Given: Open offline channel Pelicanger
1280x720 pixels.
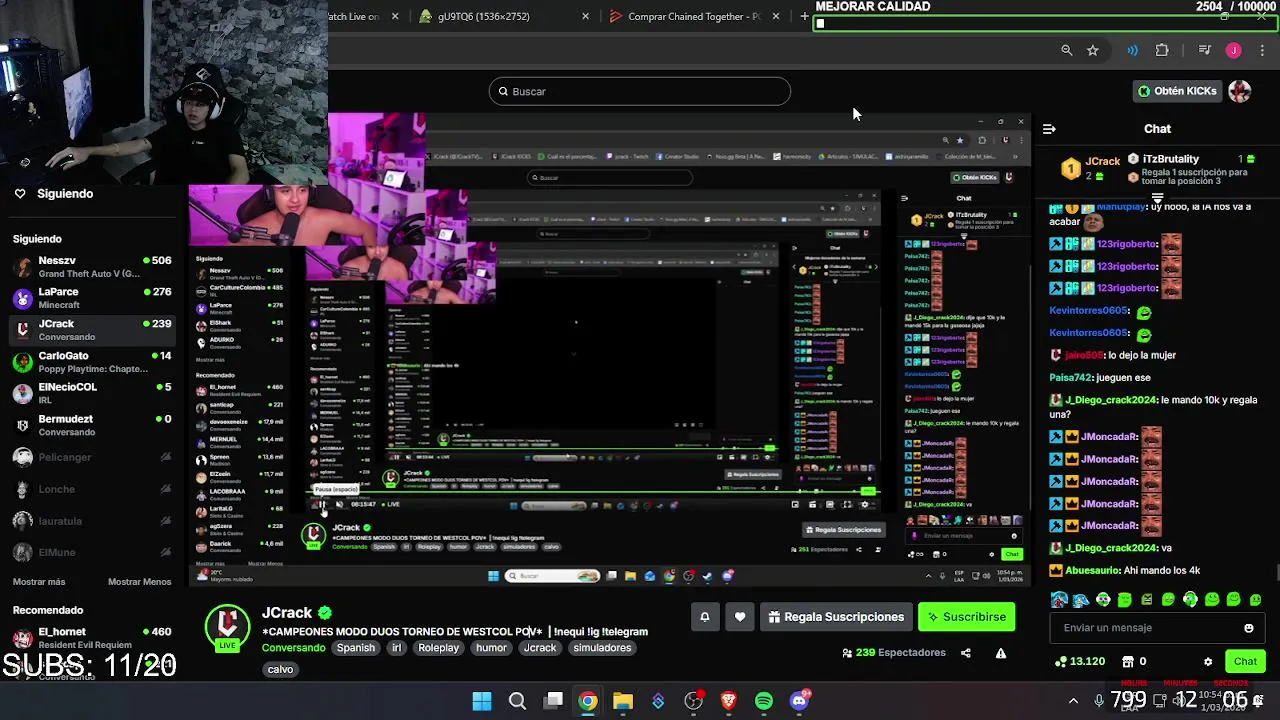Looking at the screenshot, I should click(92, 457).
